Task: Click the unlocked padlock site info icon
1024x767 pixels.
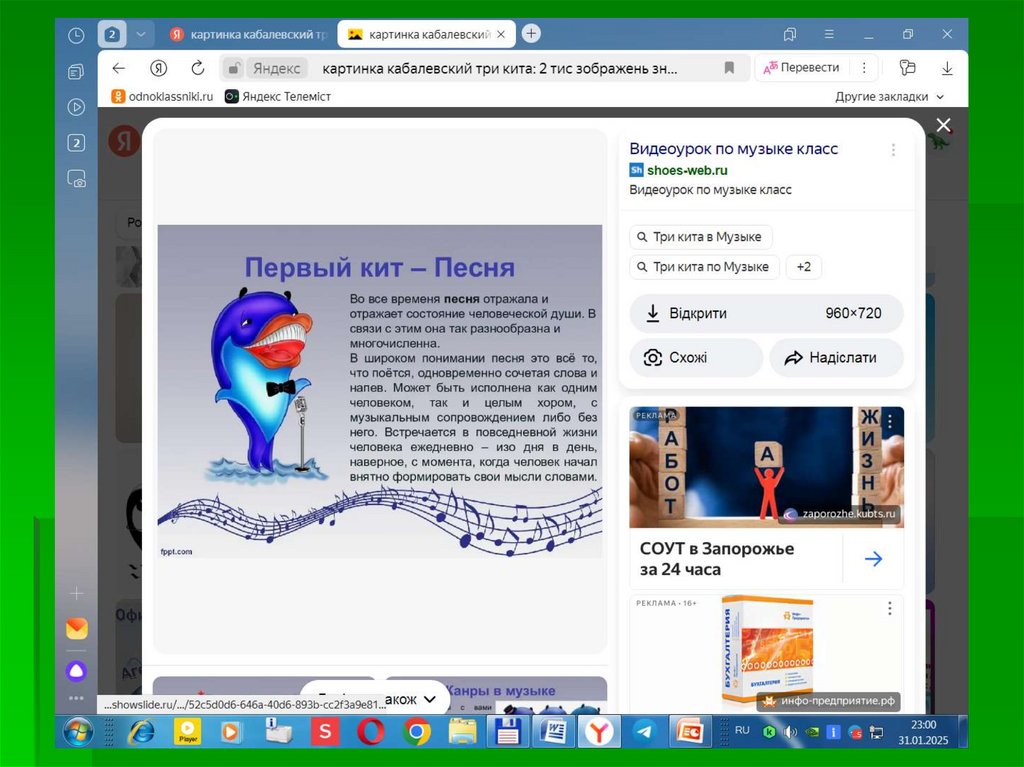Action: point(233,68)
